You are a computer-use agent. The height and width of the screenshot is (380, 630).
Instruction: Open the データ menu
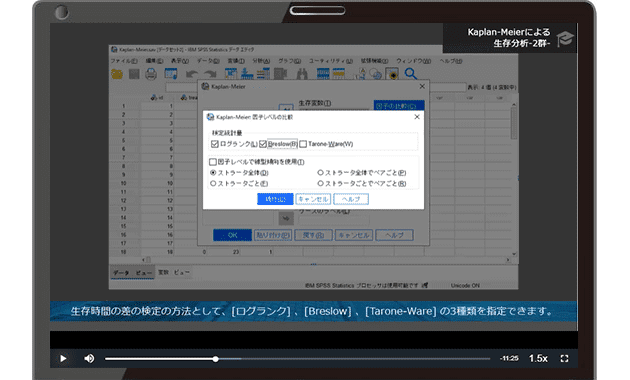(x=208, y=61)
